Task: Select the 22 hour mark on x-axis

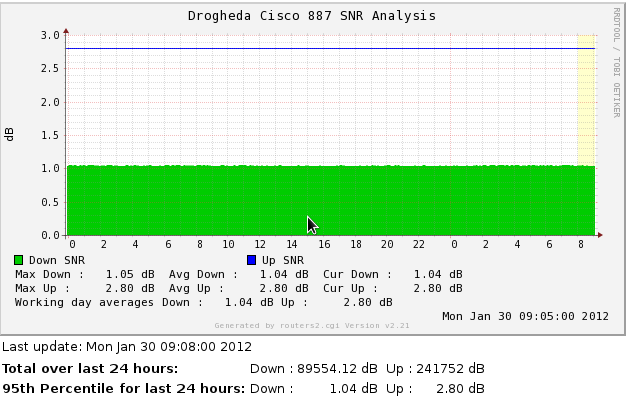Action: [419, 244]
